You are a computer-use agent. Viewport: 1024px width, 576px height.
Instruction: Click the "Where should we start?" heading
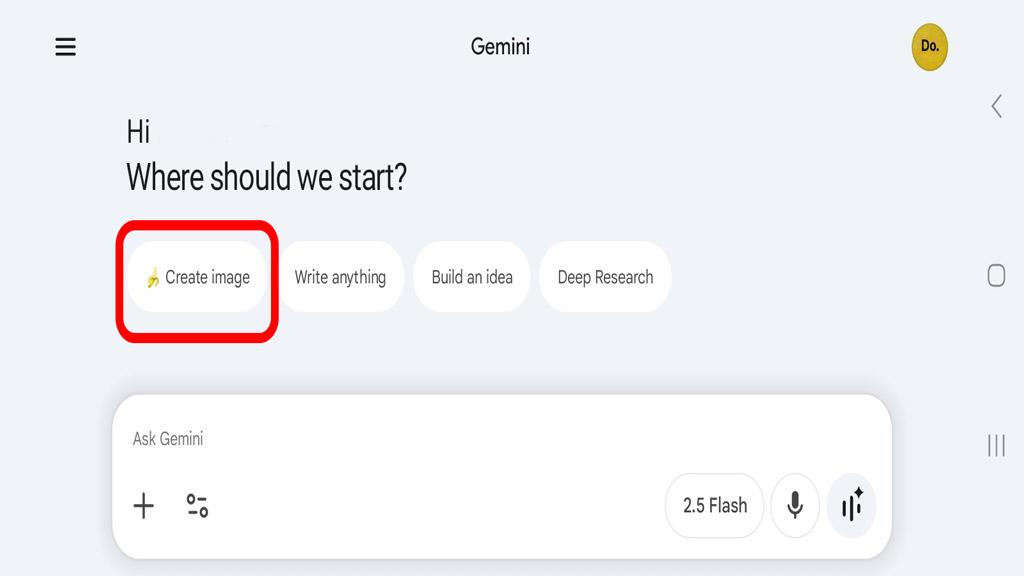(x=266, y=178)
